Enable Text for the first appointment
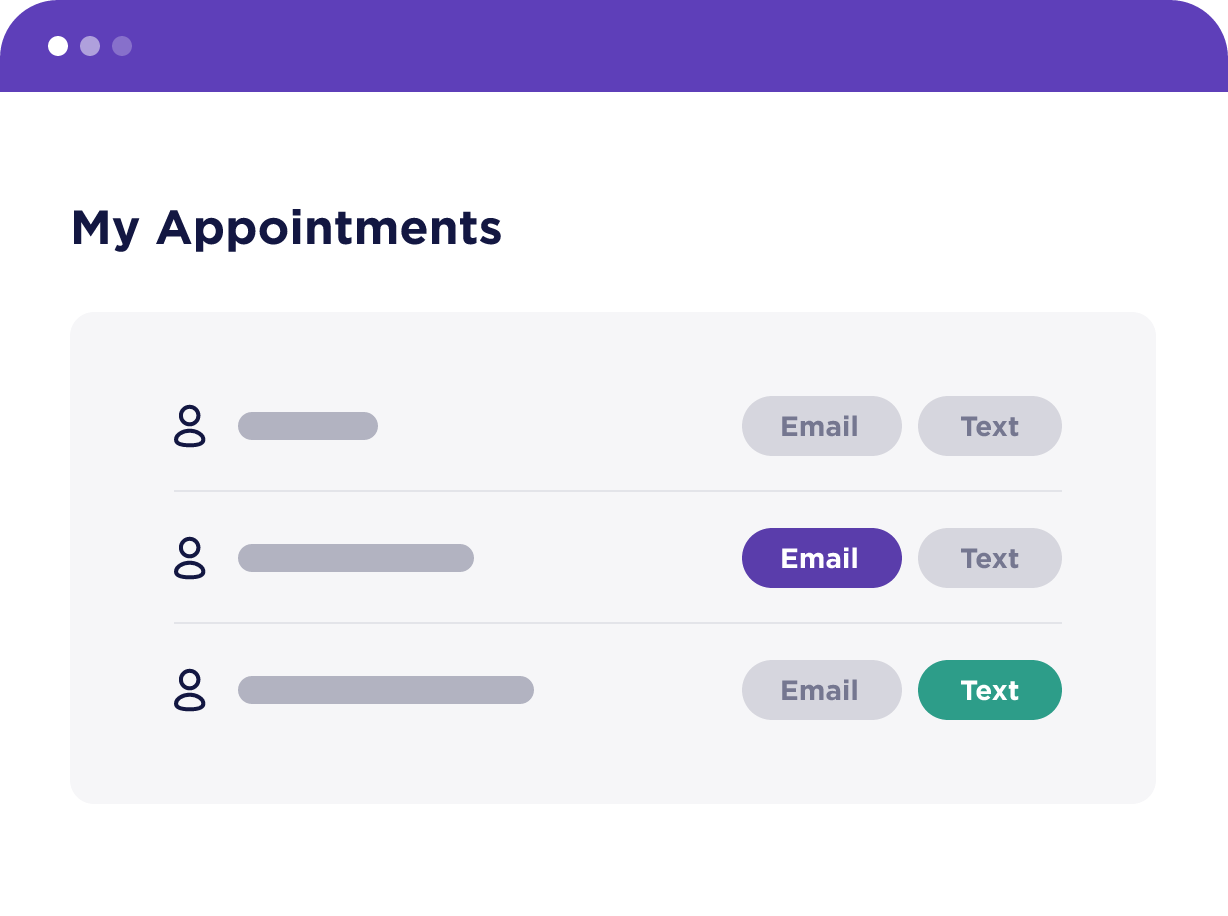 (x=989, y=426)
